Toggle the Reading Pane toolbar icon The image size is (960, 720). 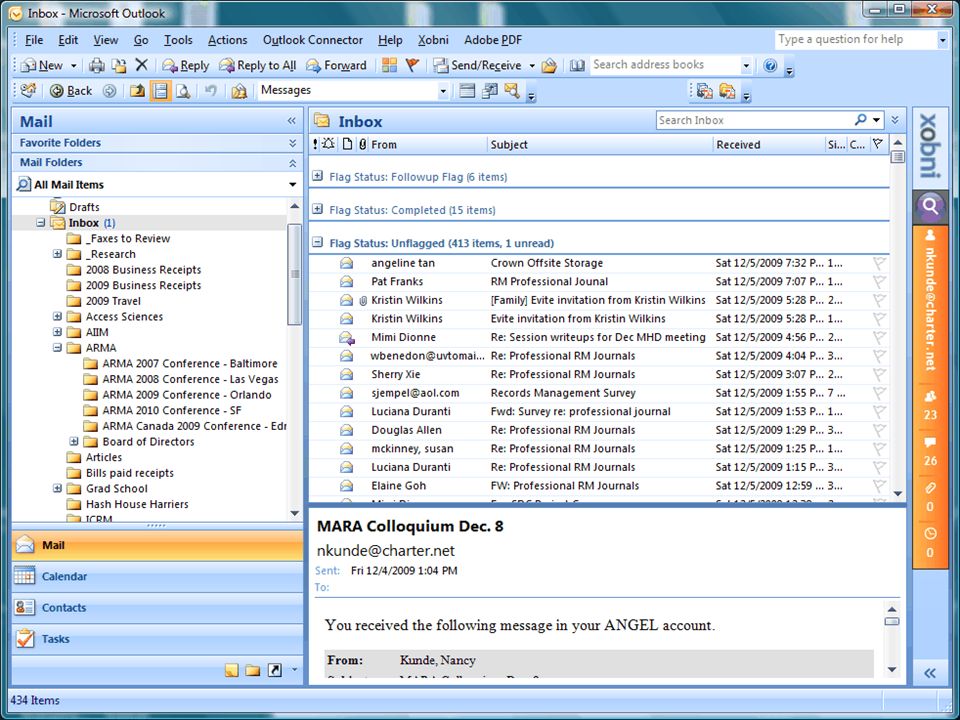(x=160, y=91)
